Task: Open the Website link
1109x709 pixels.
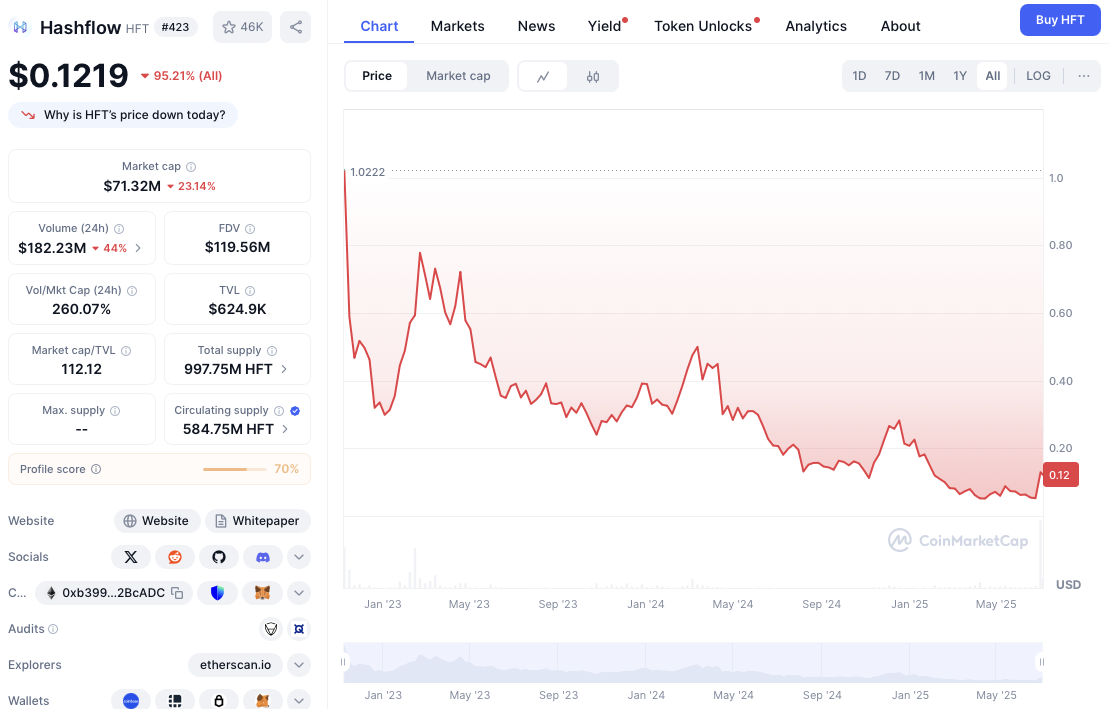Action: tap(157, 521)
